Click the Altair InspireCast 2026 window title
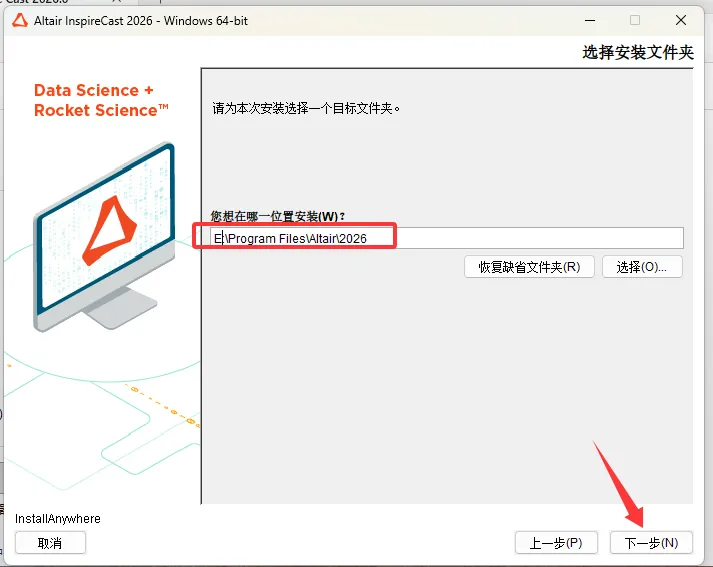This screenshot has width=713, height=567. coord(141,21)
